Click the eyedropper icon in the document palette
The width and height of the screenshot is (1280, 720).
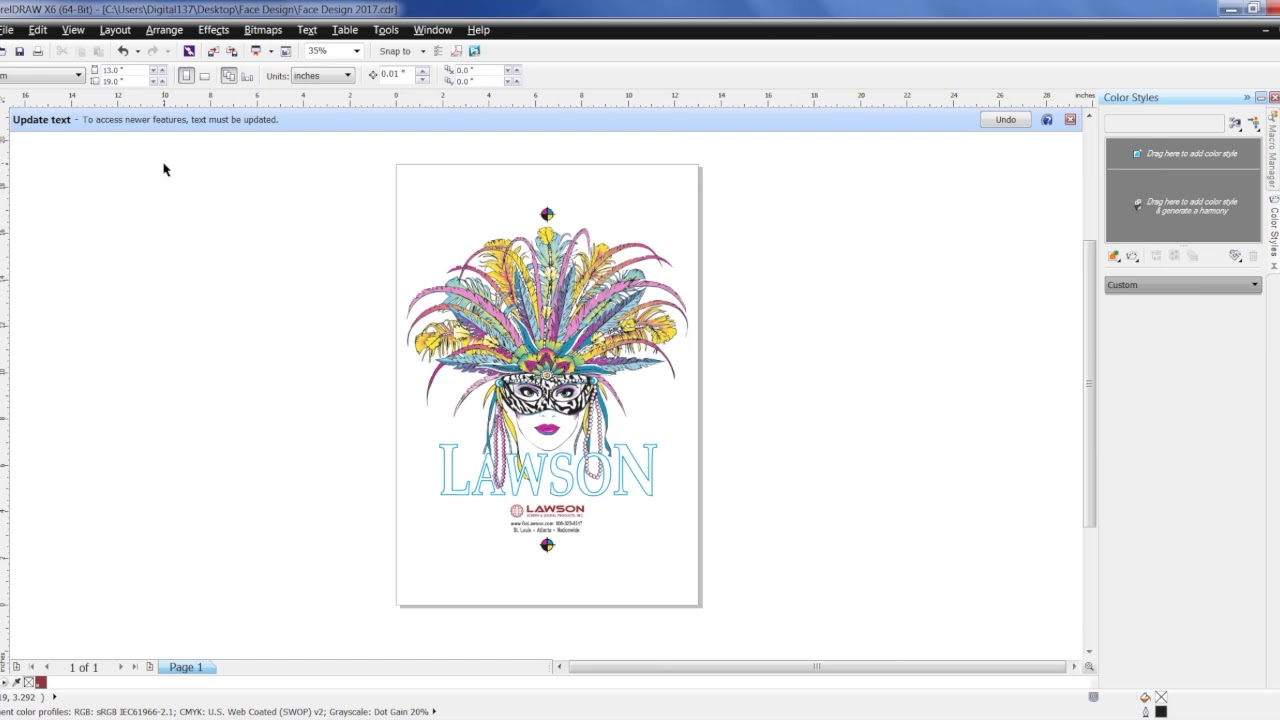tap(16, 682)
